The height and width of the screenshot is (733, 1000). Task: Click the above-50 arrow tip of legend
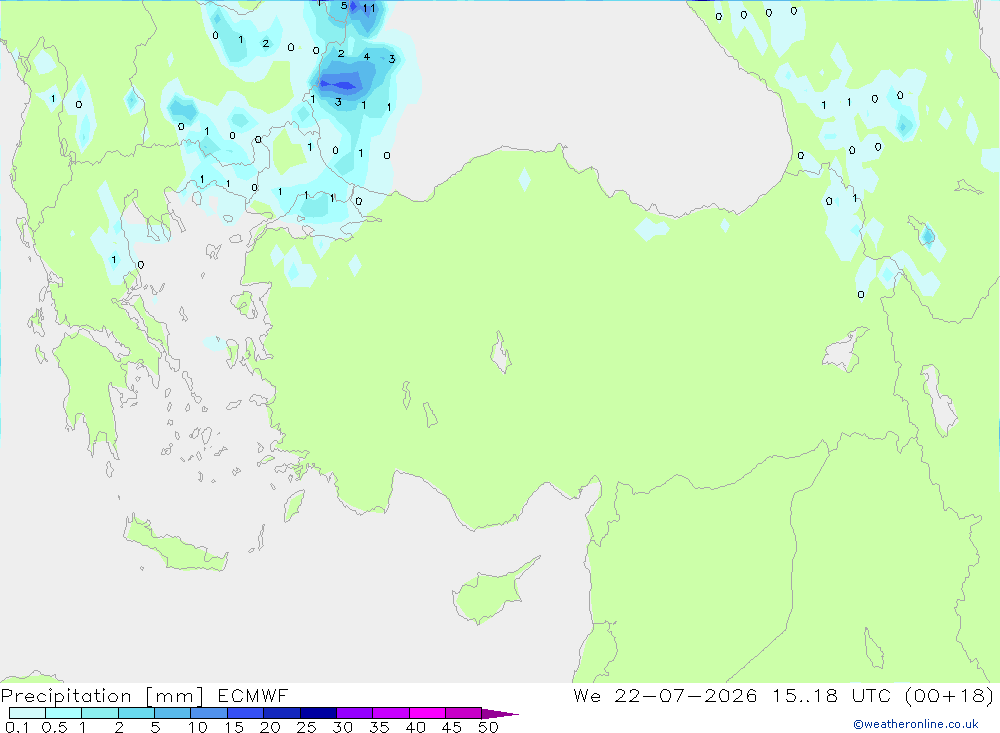pos(499,714)
